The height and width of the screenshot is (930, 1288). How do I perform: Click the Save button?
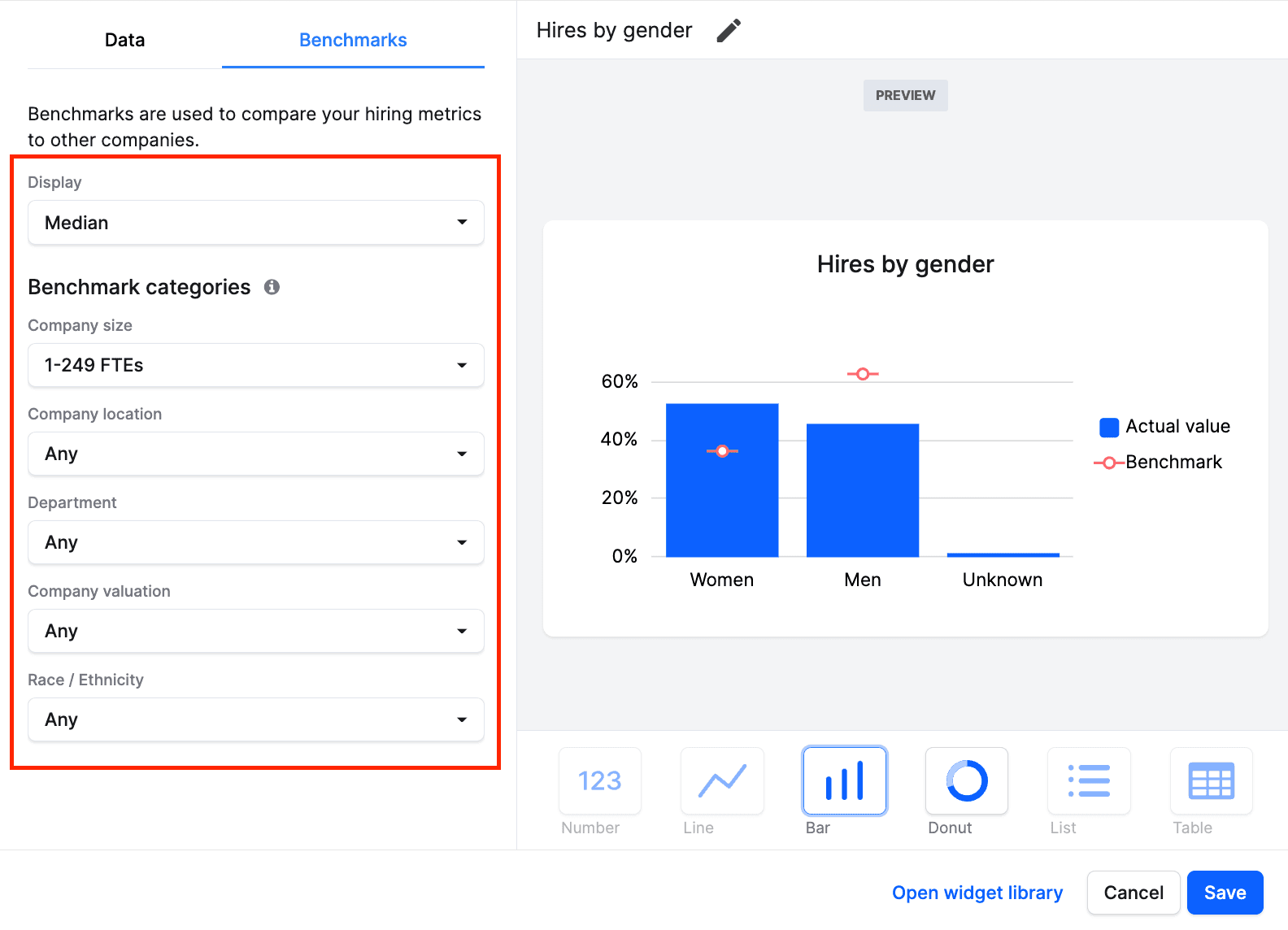(x=1225, y=893)
